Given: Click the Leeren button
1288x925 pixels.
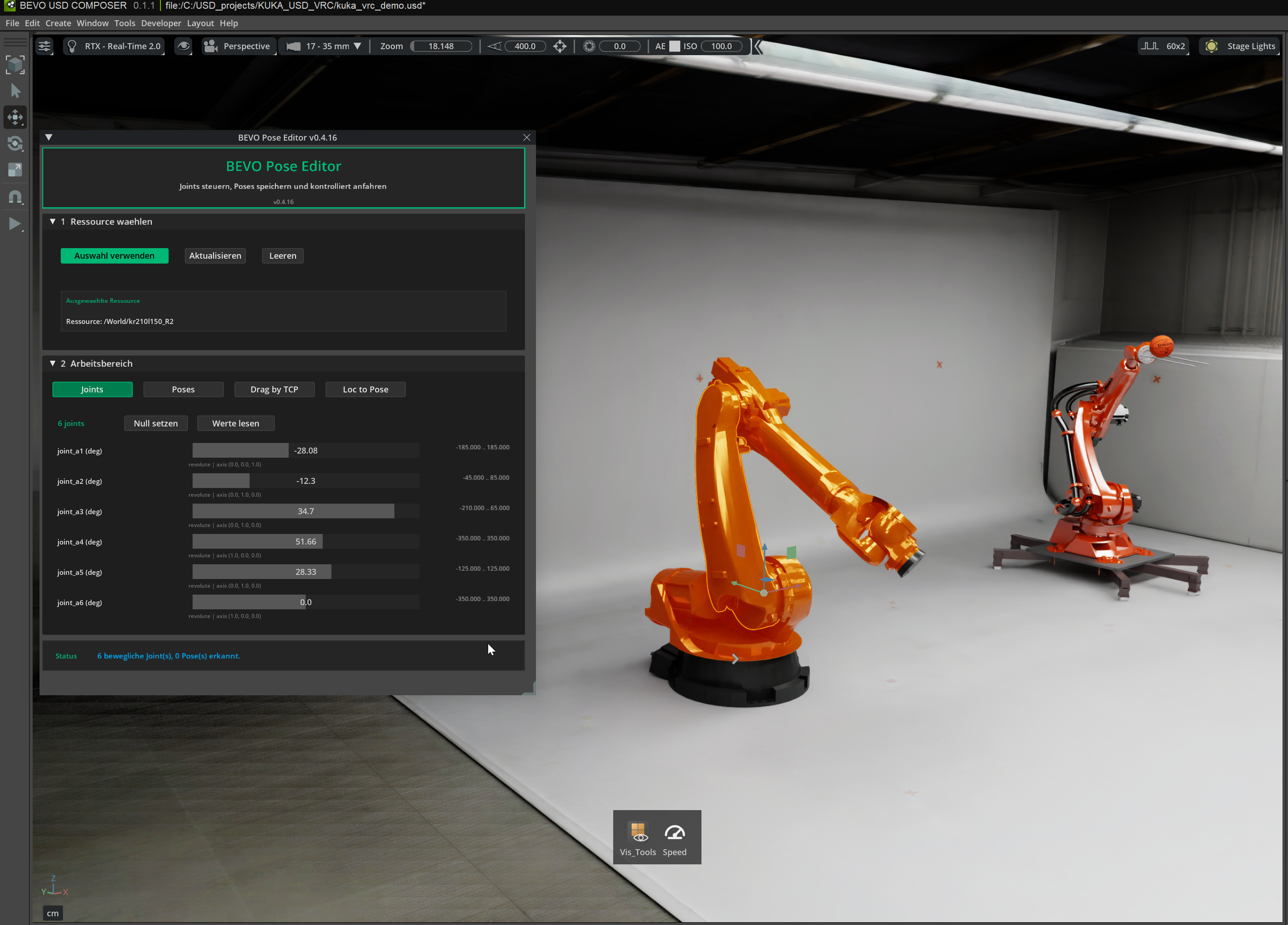Looking at the screenshot, I should [283, 255].
